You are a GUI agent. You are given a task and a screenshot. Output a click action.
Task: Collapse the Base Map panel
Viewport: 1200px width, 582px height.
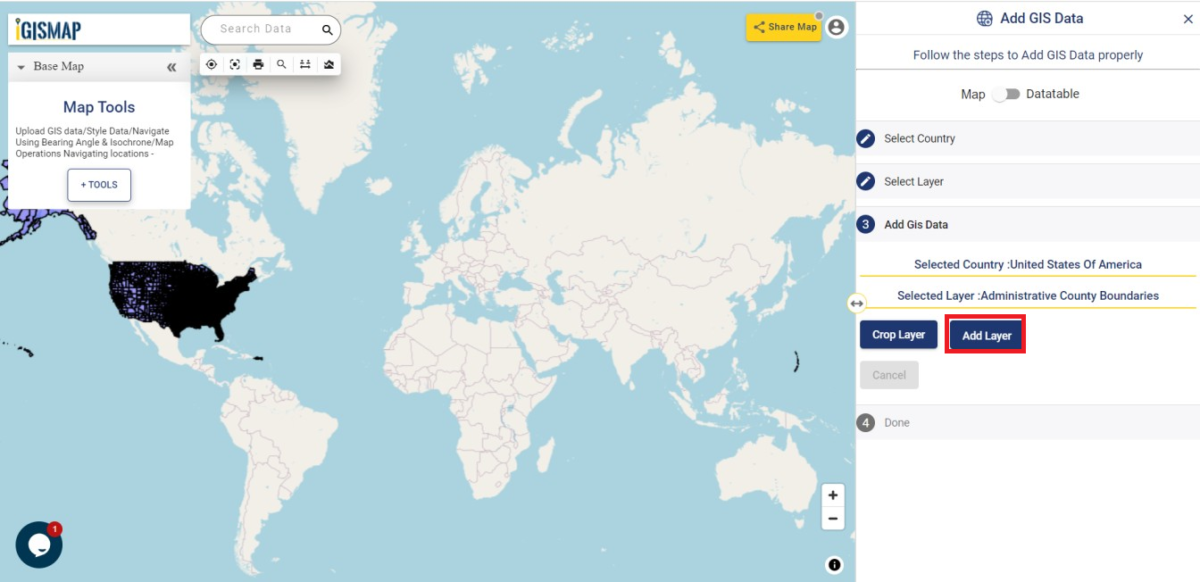tap(171, 67)
